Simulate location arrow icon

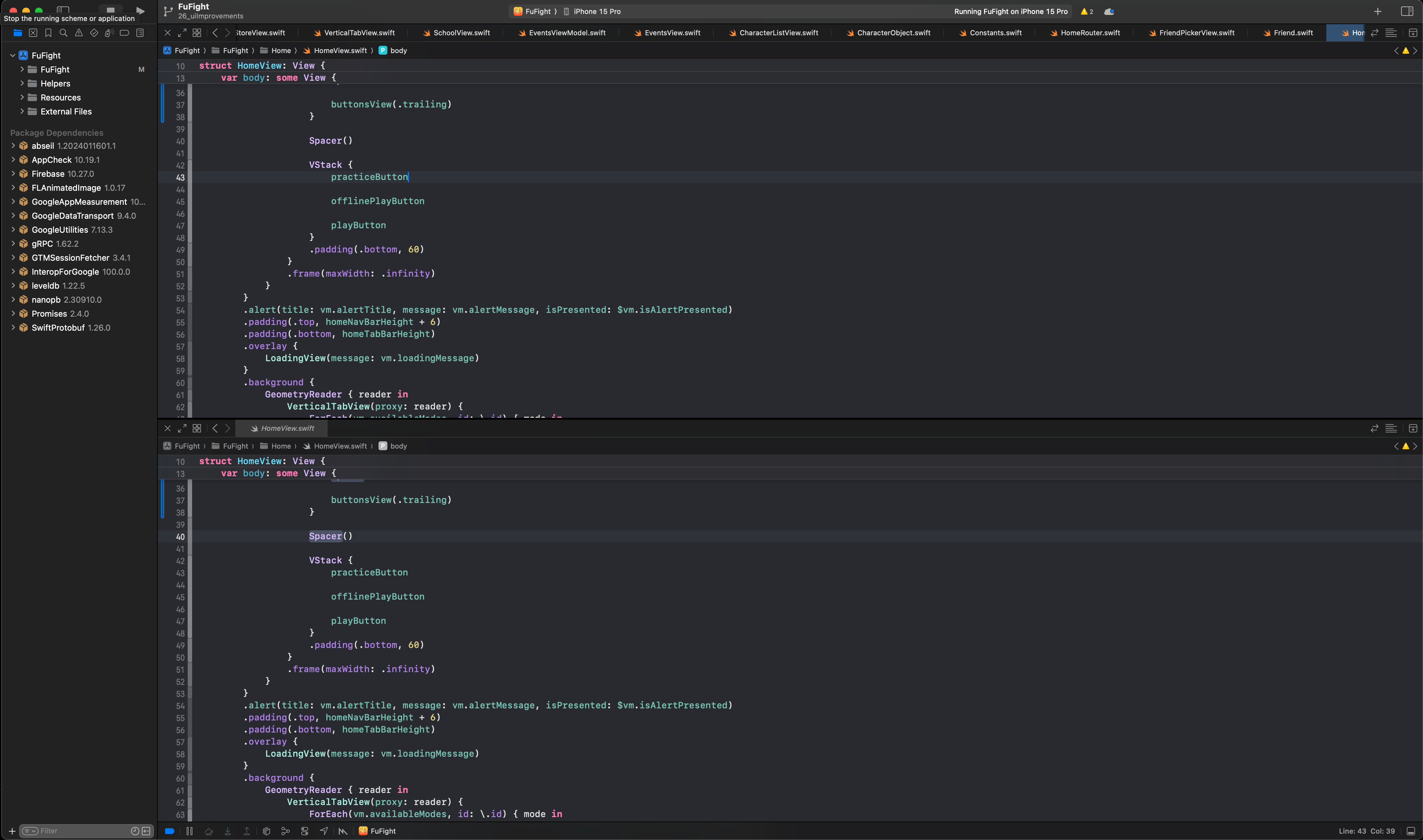click(324, 831)
